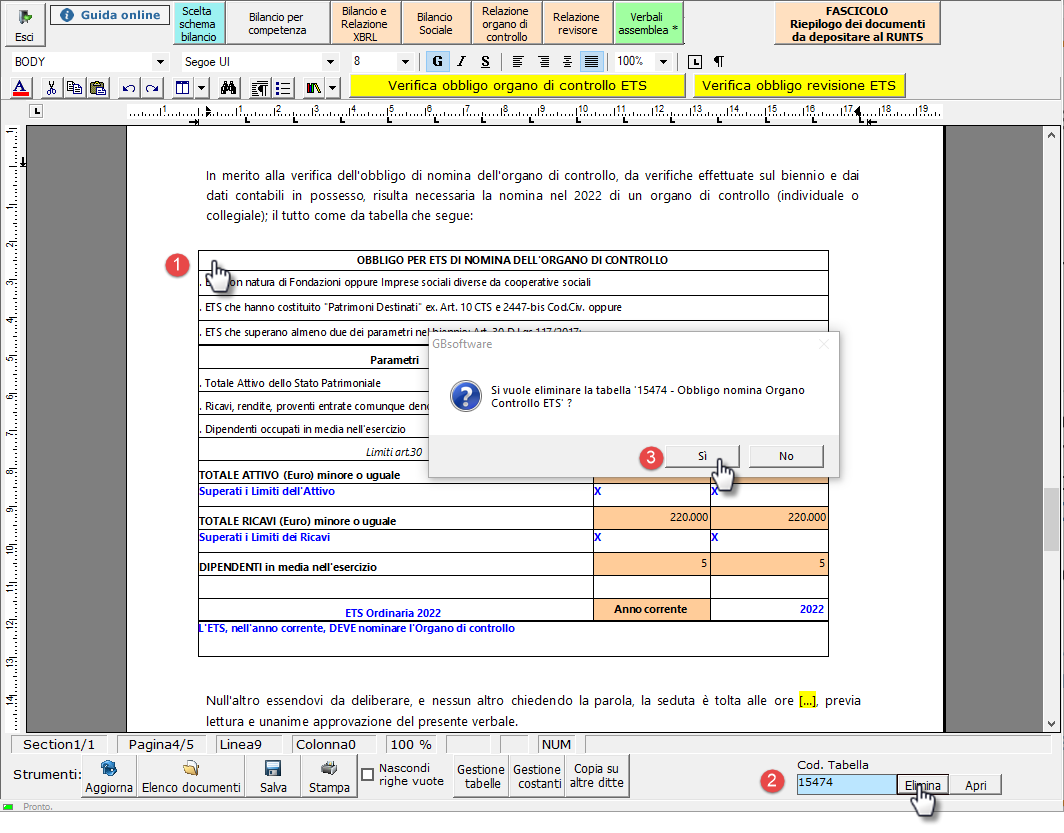Viewport: 1064px width, 833px height.
Task: Open Elenco documenti folder tool
Action: (191, 777)
